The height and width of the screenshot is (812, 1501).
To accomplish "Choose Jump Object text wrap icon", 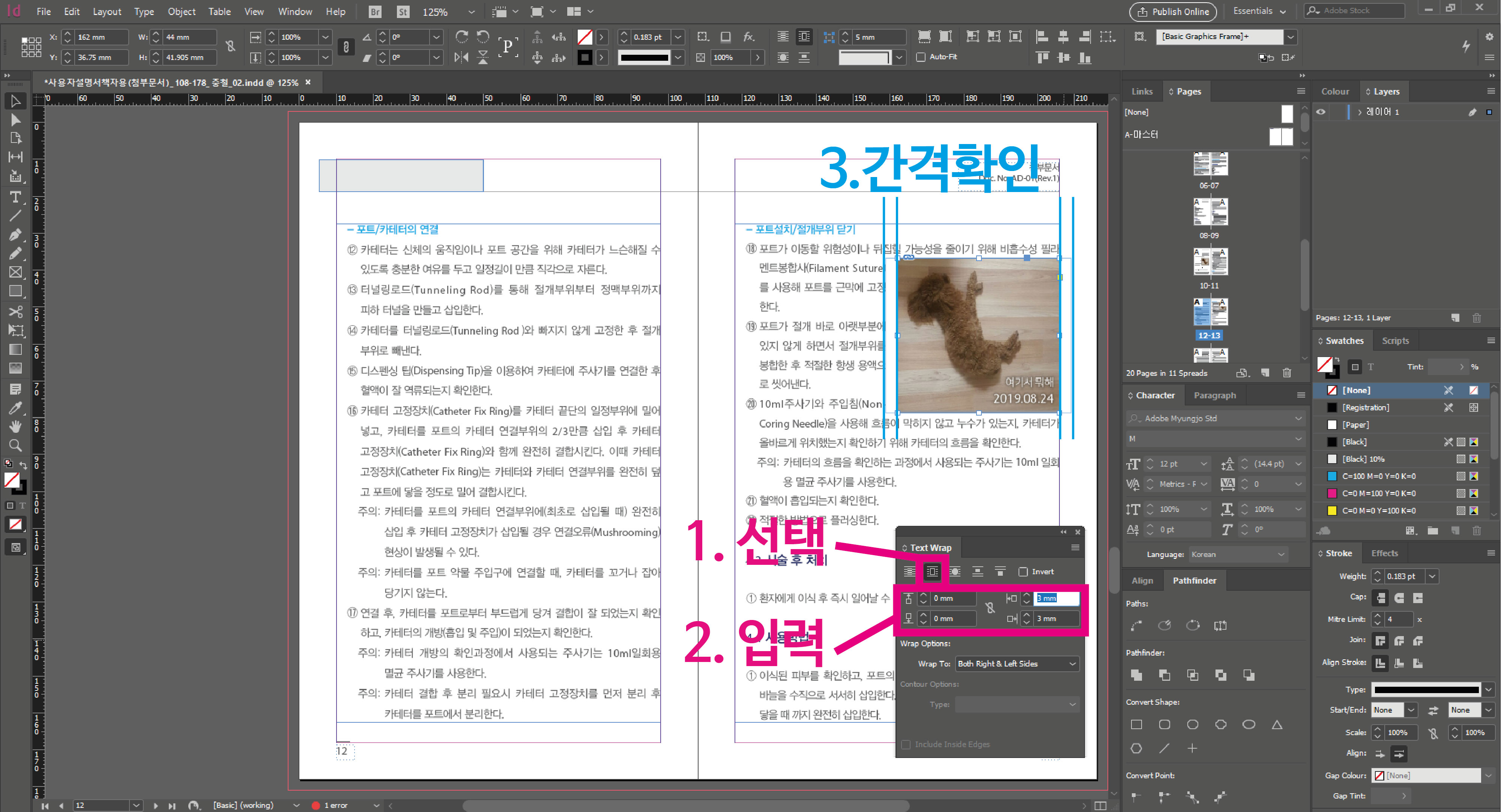I will (977, 572).
